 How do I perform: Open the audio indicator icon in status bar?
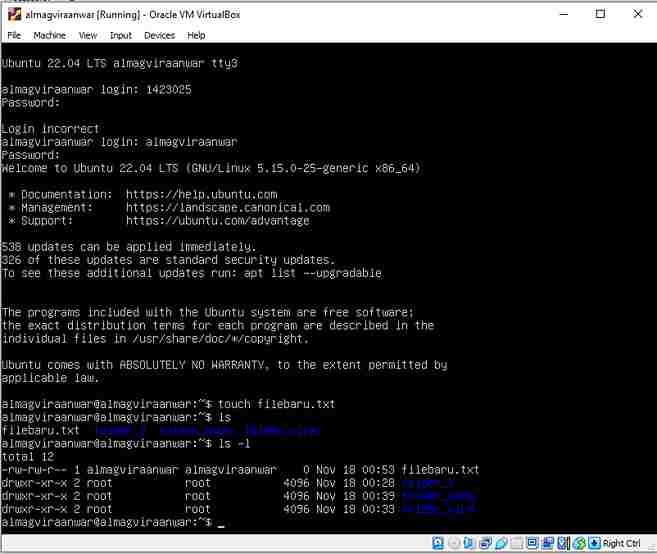[x=469, y=543]
